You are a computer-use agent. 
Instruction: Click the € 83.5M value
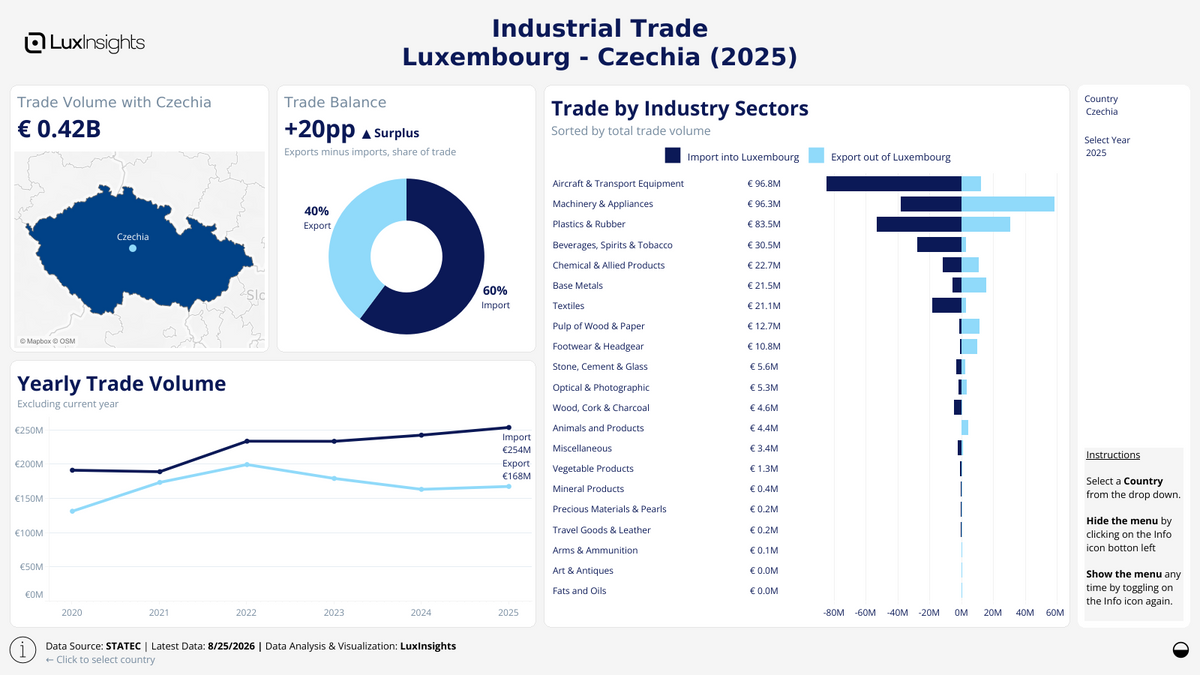pos(764,224)
